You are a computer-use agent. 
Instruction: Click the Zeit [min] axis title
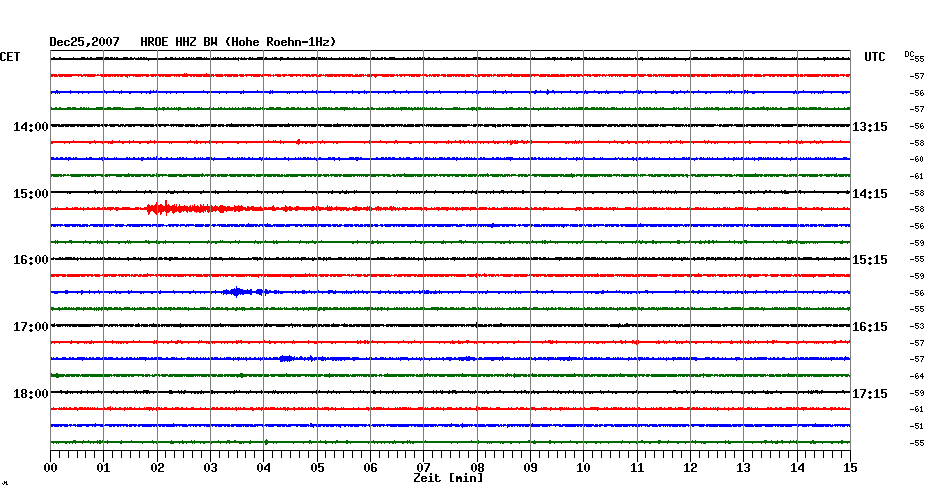(x=448, y=478)
